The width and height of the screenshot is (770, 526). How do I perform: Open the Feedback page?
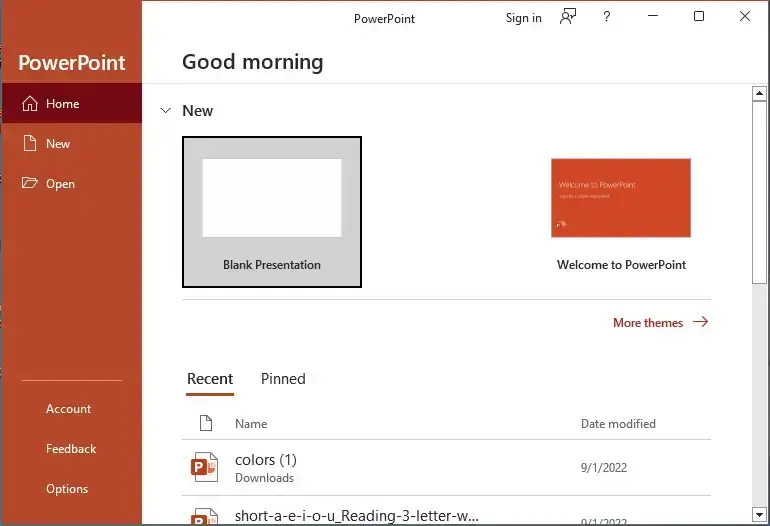point(71,449)
